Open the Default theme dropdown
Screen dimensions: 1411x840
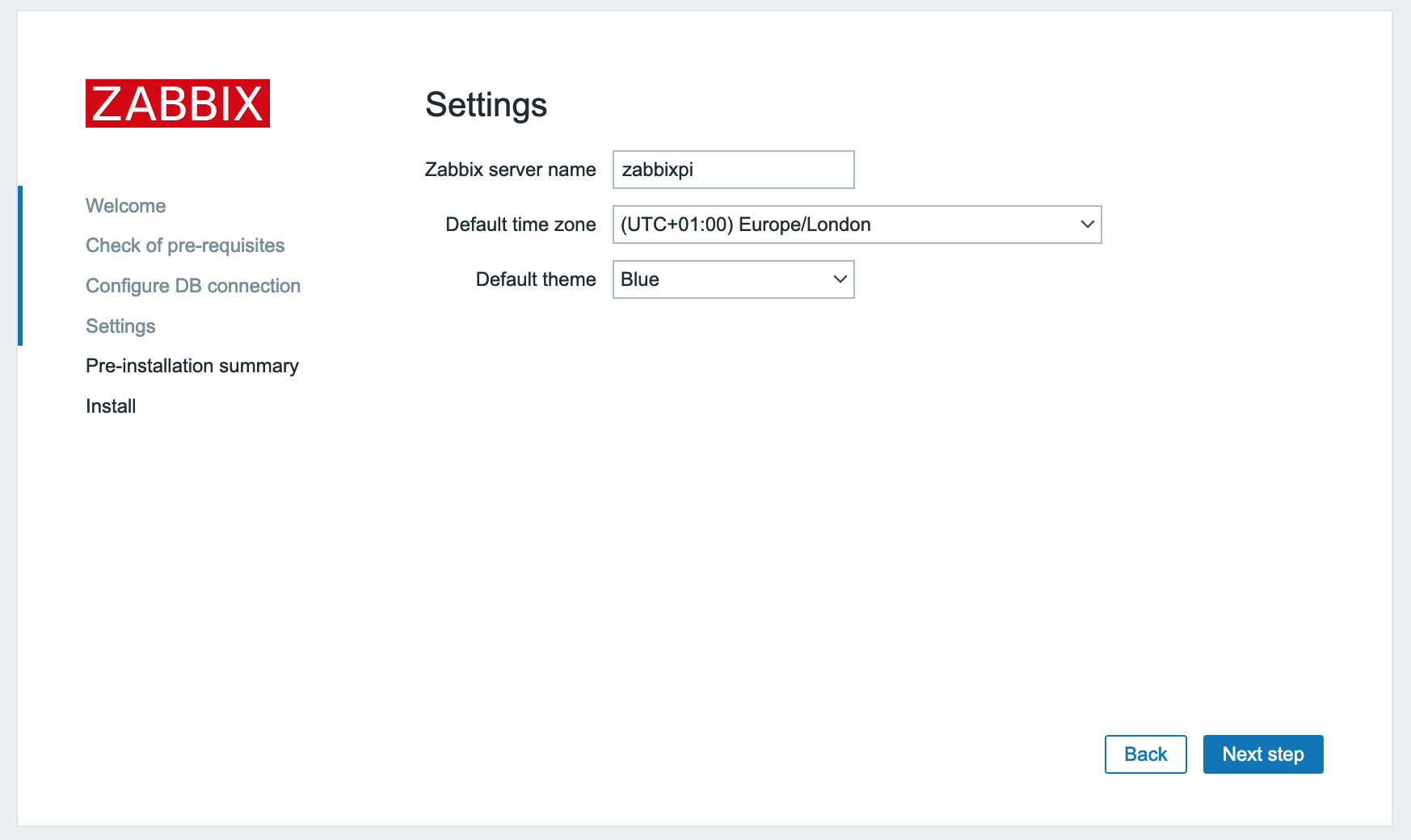(733, 279)
